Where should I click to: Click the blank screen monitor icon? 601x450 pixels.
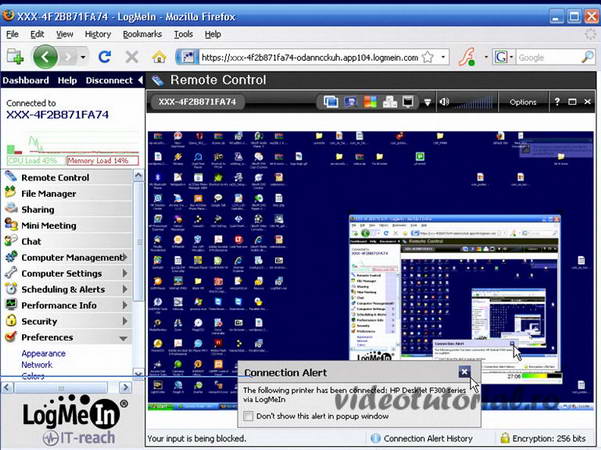408,102
